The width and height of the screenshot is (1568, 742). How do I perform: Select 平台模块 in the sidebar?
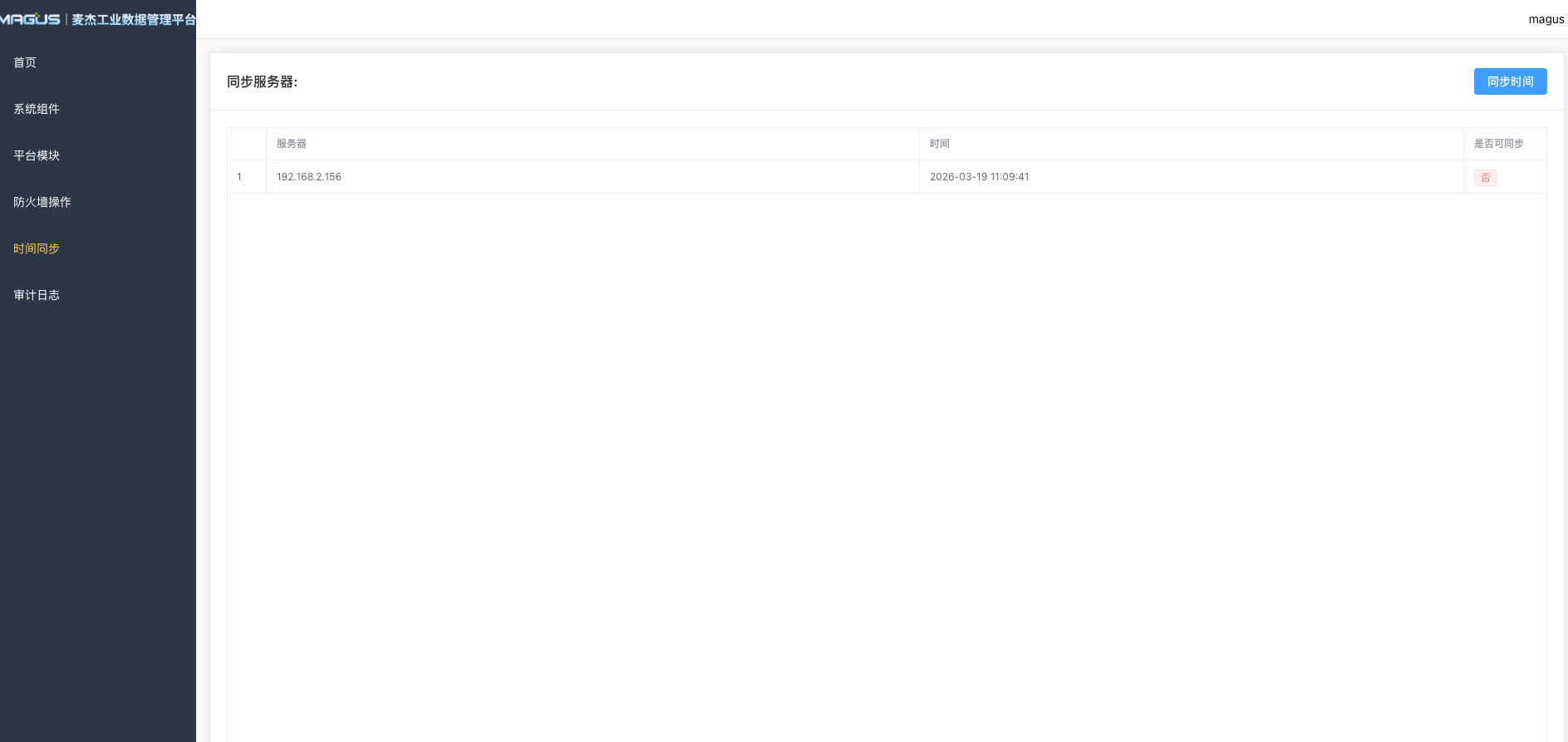coord(37,155)
